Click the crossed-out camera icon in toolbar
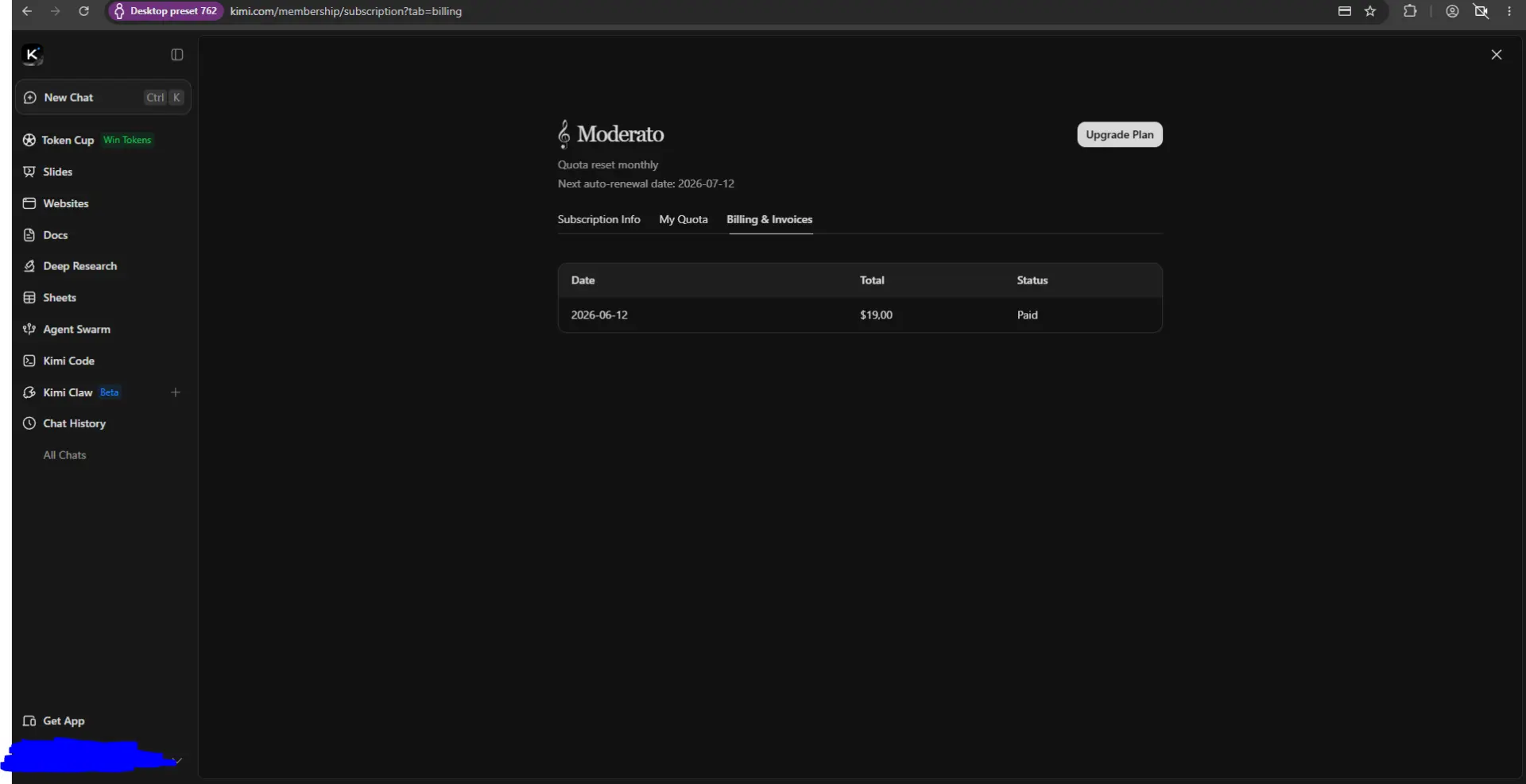1526x784 pixels. (x=1481, y=11)
